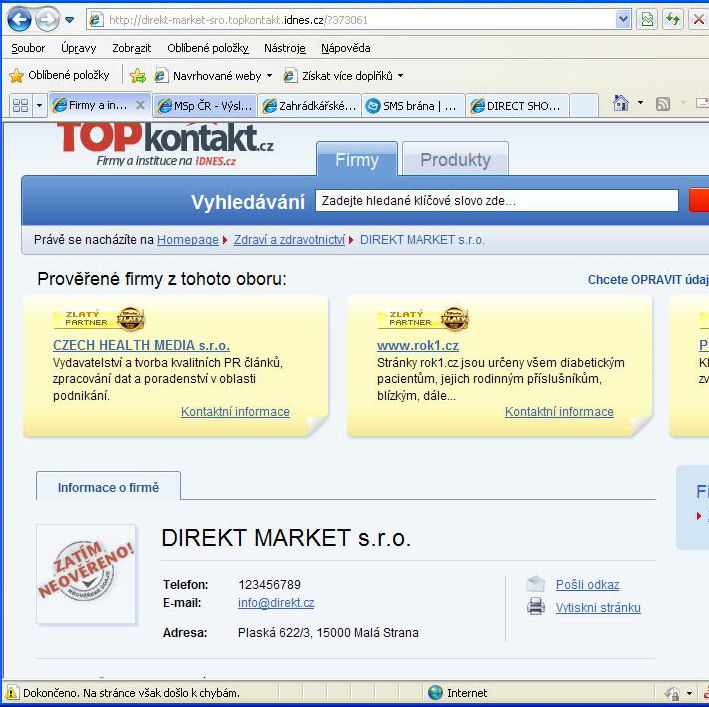Switch to the Produkty tab
Viewport: 709px width, 707px height.
(455, 160)
